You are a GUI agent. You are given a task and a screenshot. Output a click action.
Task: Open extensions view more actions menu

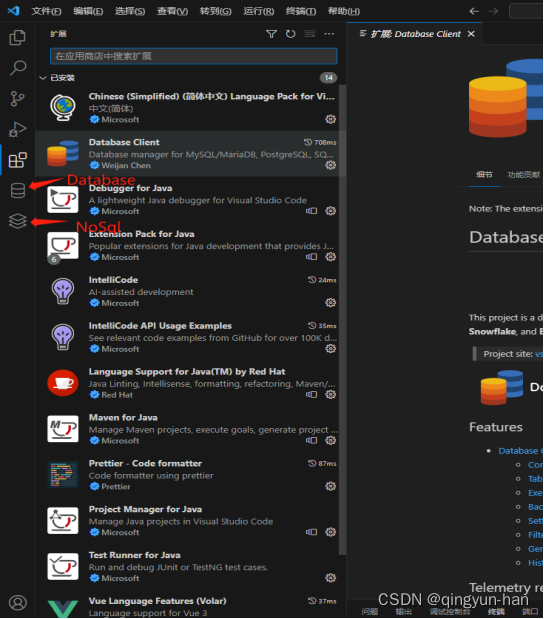point(329,34)
